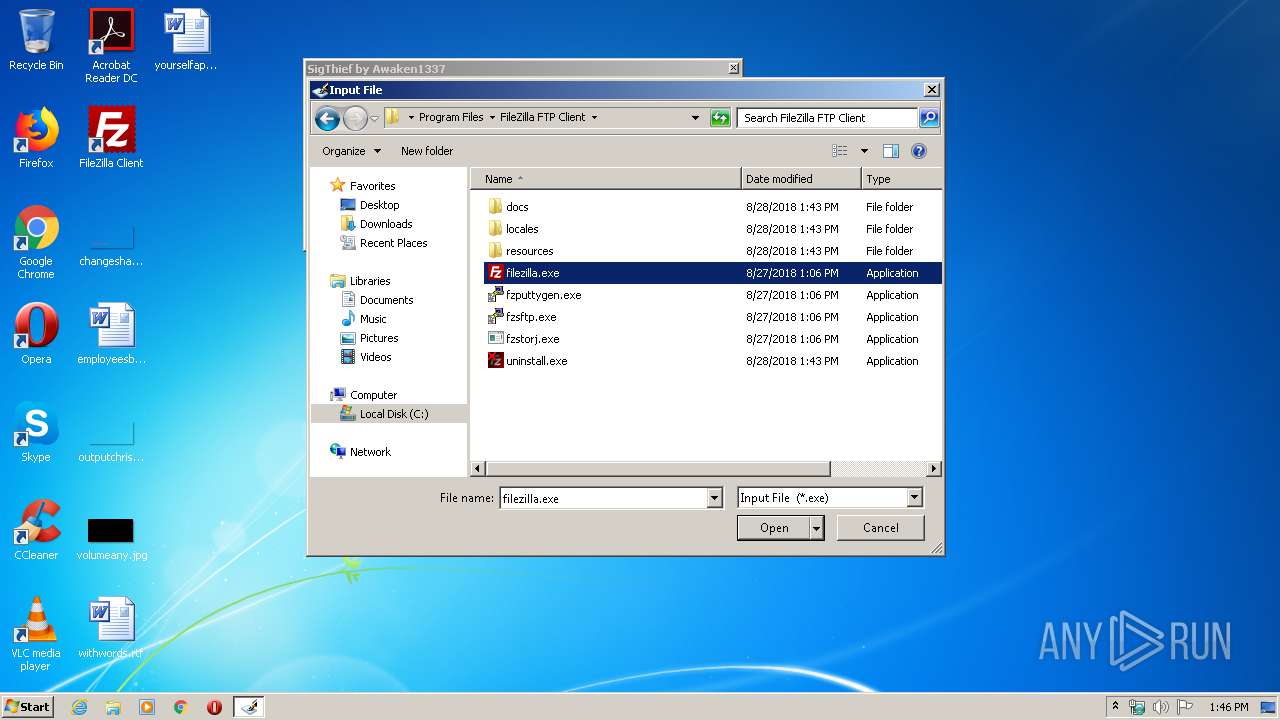Select Desktop under Favorites
Screen dimensions: 1280x720
pos(379,205)
